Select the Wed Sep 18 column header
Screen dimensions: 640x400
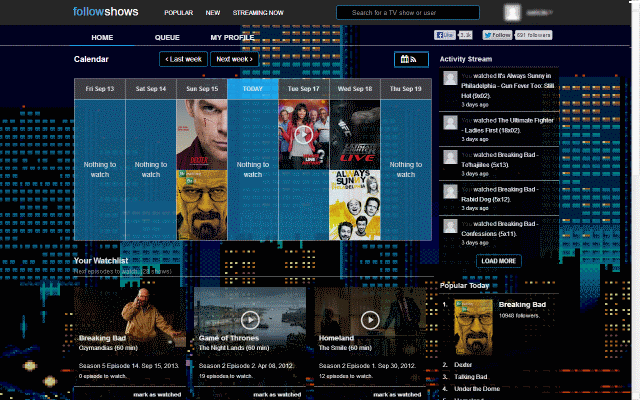point(355,89)
